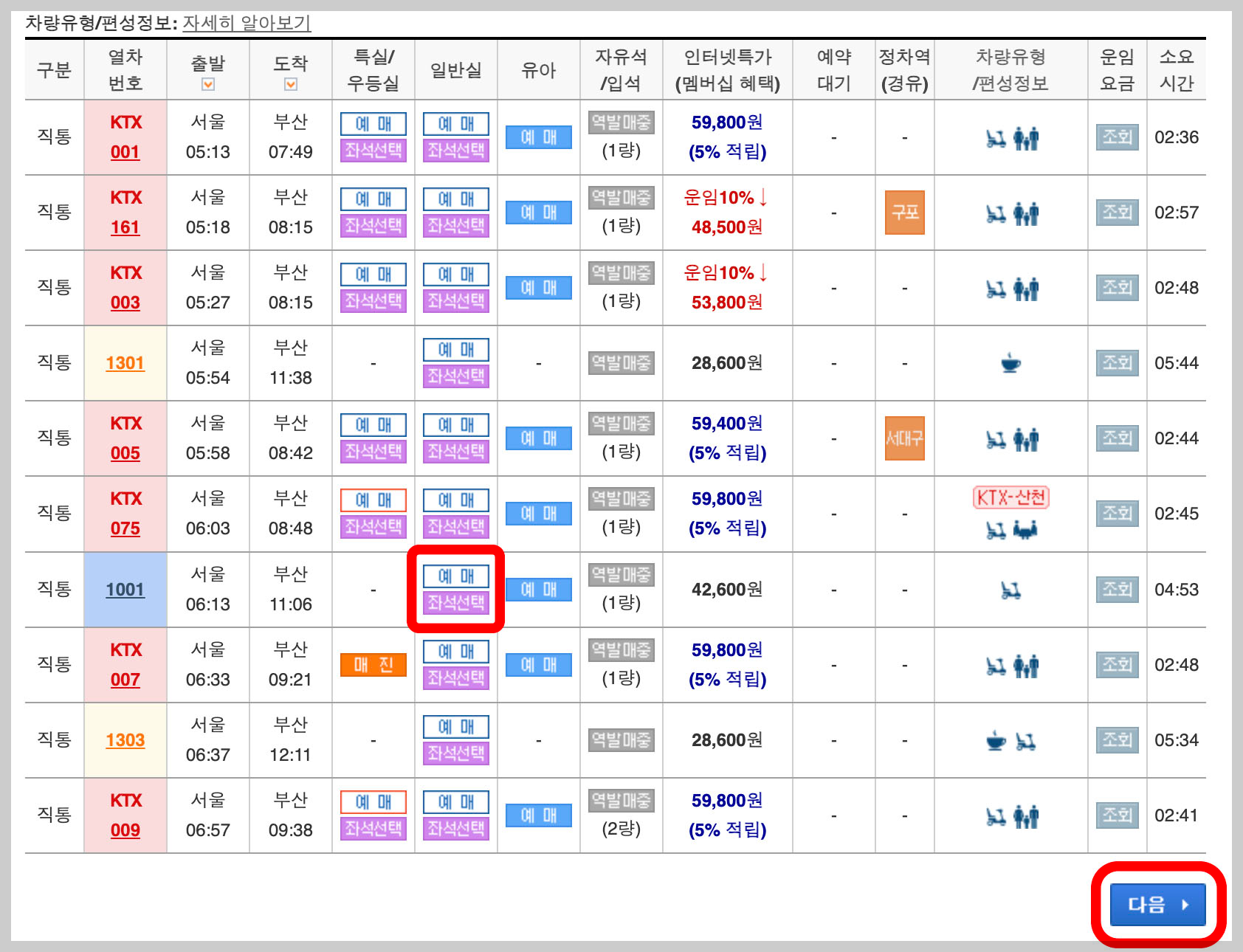
Task: Toggle the 출발 column sort checkbox
Action: tap(208, 84)
